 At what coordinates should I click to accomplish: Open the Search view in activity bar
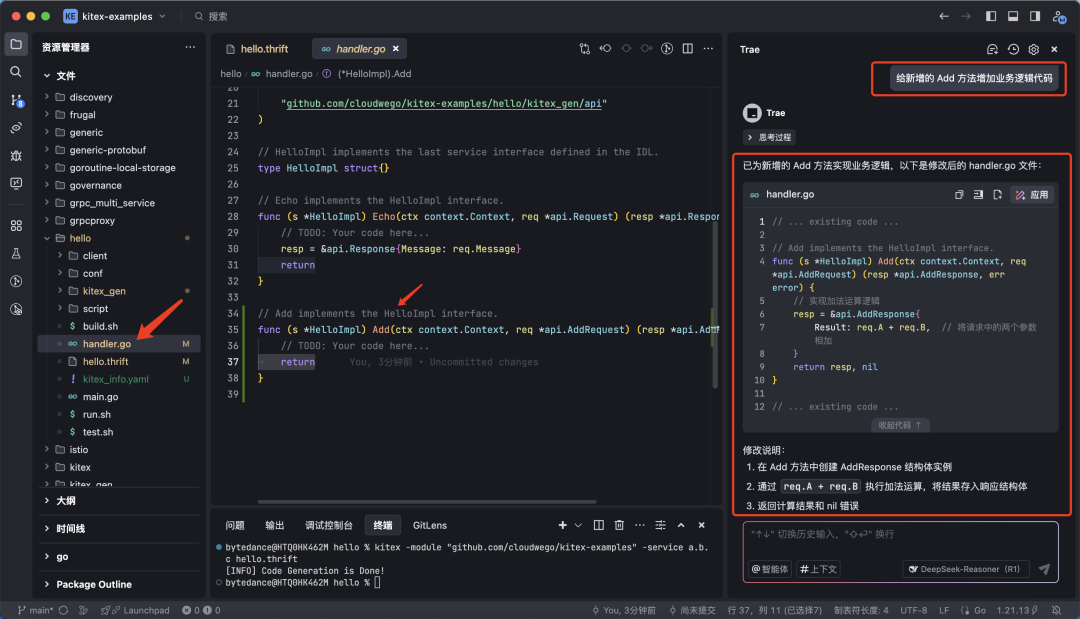pyautogui.click(x=16, y=72)
